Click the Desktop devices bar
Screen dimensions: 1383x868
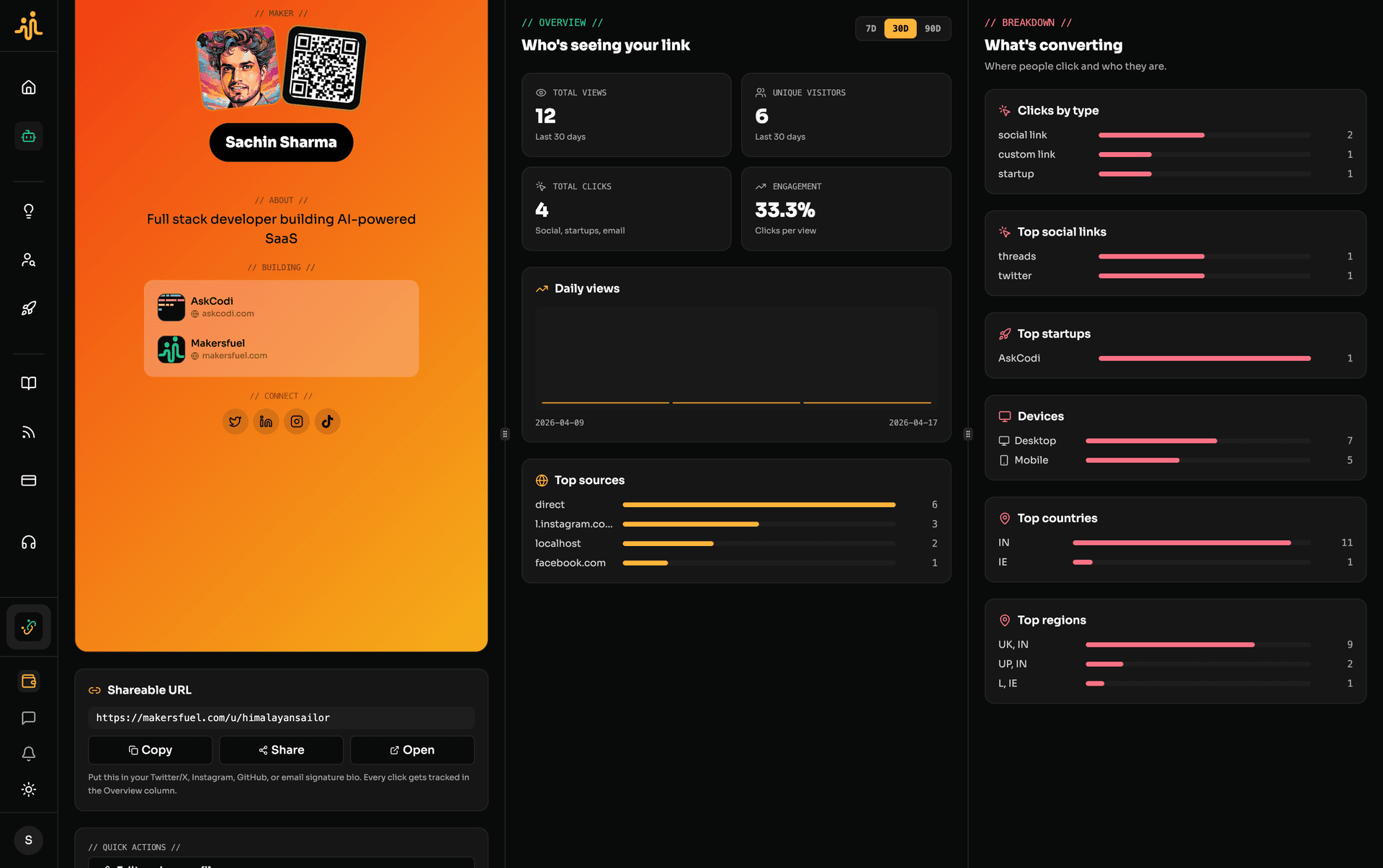click(1198, 441)
